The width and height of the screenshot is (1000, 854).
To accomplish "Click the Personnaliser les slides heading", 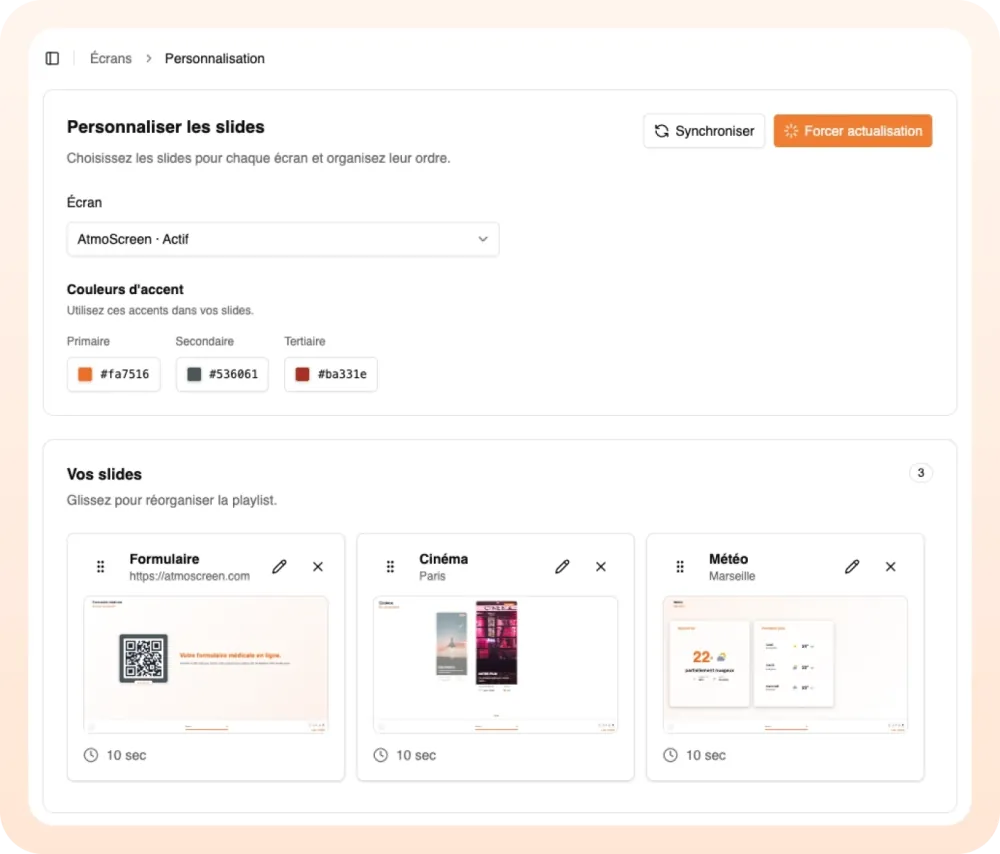I will 166,127.
